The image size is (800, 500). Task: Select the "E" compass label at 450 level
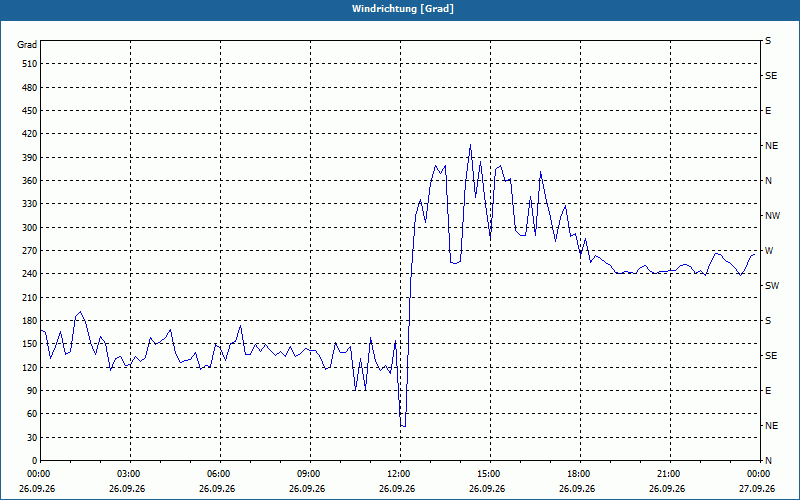(768, 111)
